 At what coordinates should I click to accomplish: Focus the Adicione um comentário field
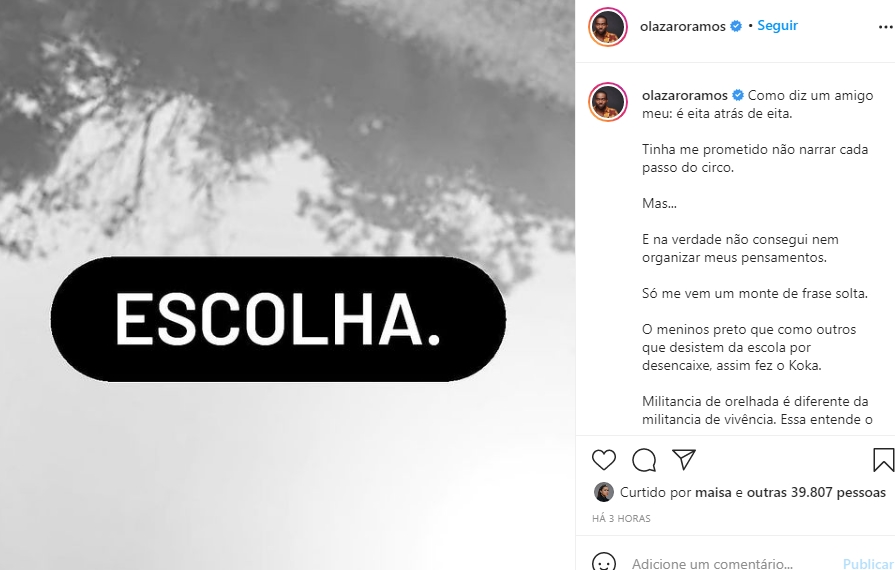point(733,564)
